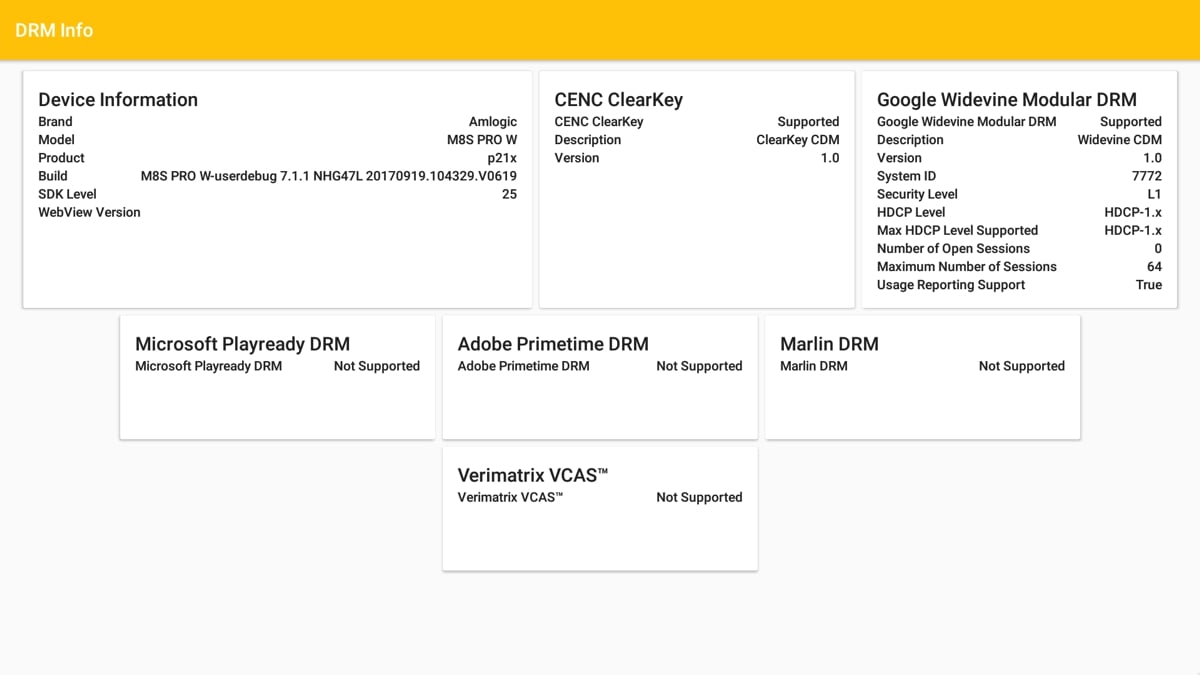Click the Product value p21x

(502, 158)
